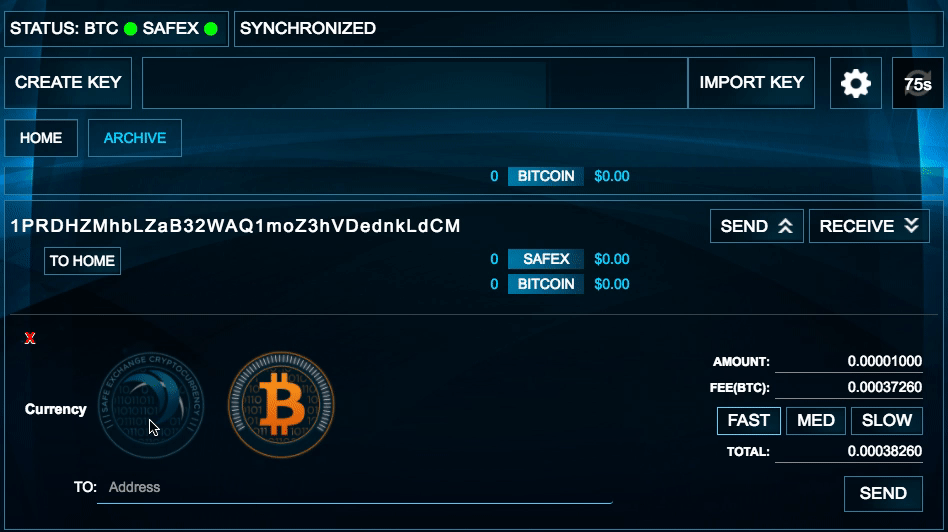Select the Safe Exchange coin currency icon
948x532 pixels.
point(151,405)
